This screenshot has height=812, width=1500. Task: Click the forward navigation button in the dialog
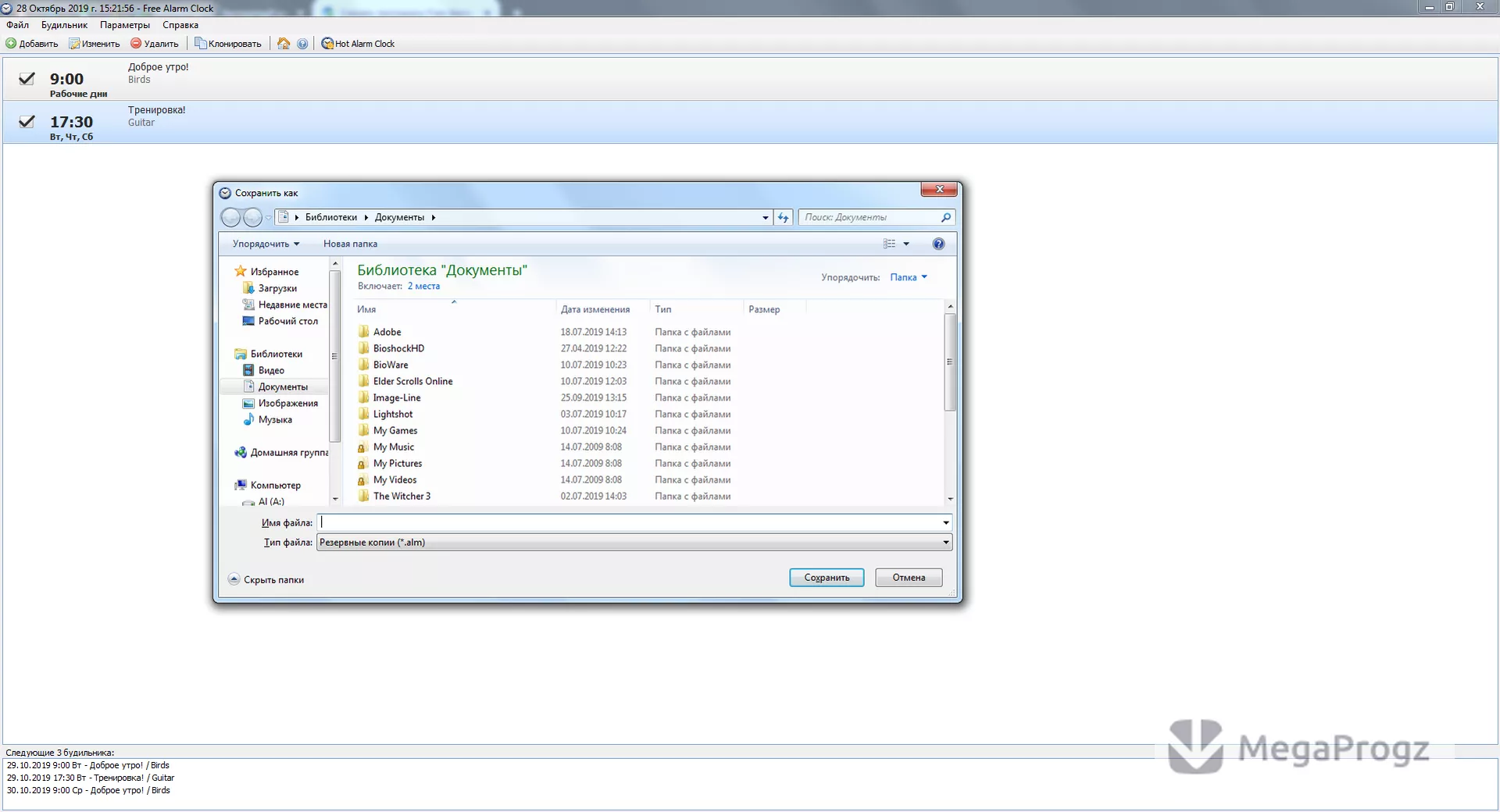[252, 217]
